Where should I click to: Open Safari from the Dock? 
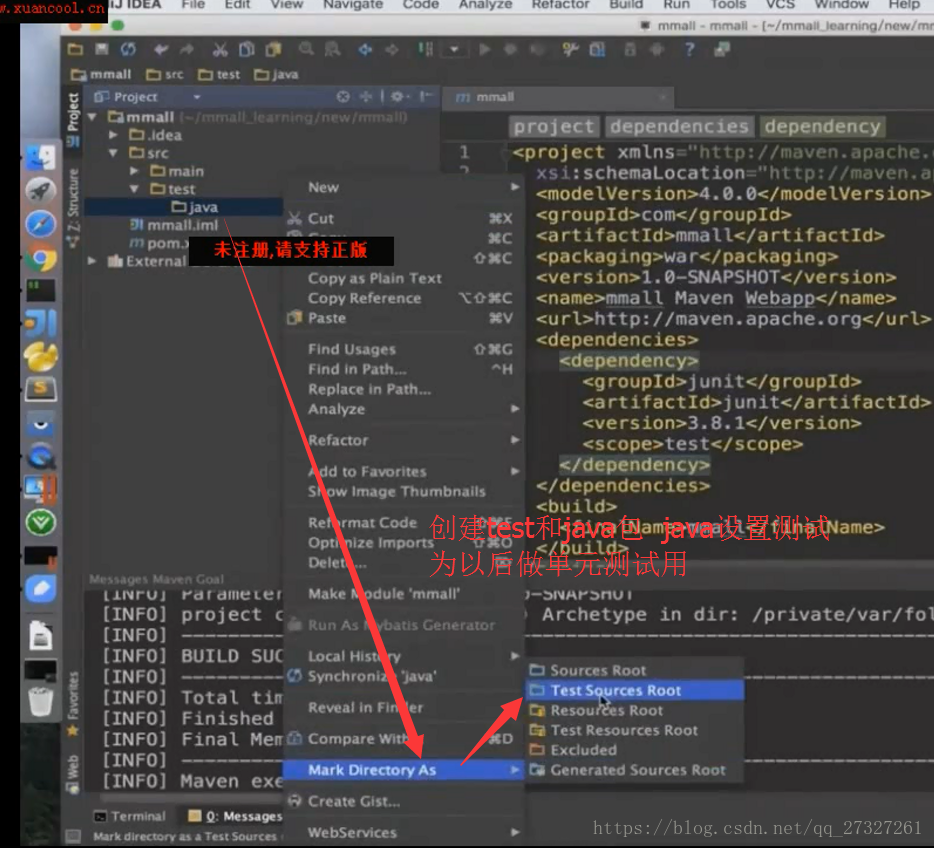pyautogui.click(x=41, y=225)
